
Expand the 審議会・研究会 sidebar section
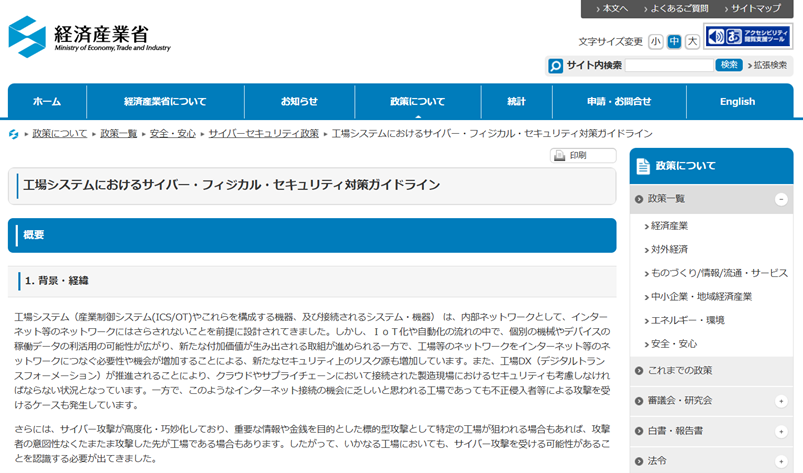coord(780,401)
